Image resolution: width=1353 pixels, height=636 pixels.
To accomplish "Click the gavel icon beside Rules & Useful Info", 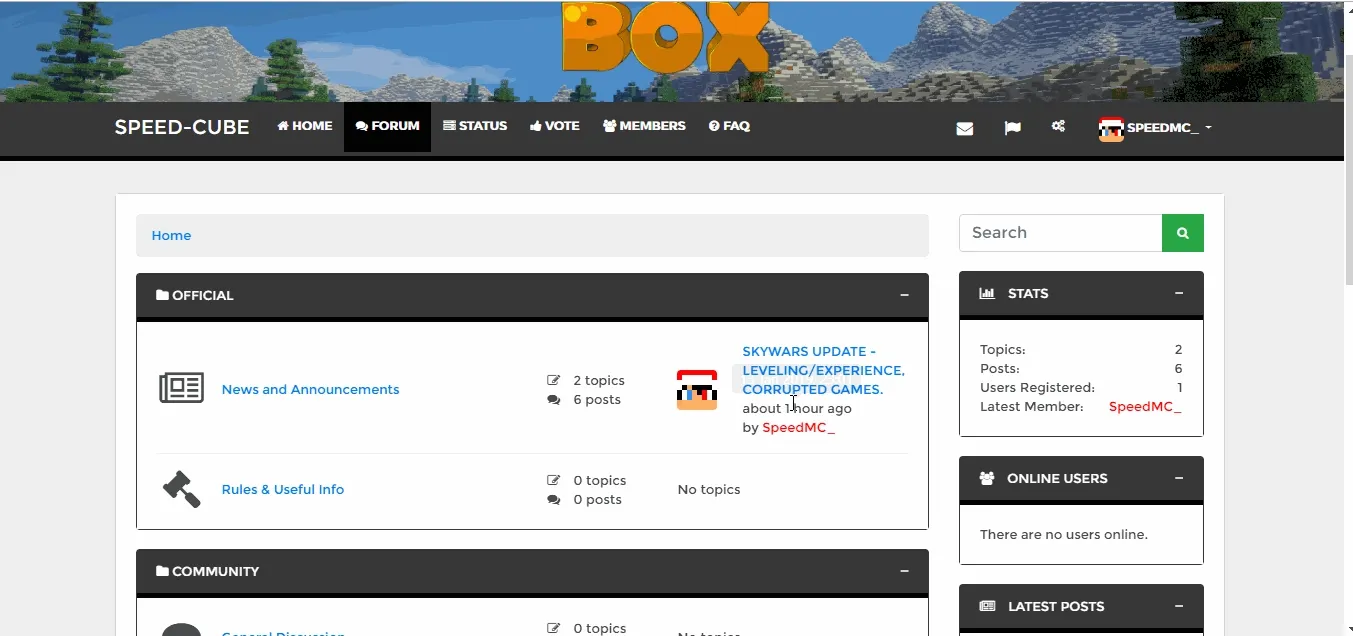I will click(181, 489).
